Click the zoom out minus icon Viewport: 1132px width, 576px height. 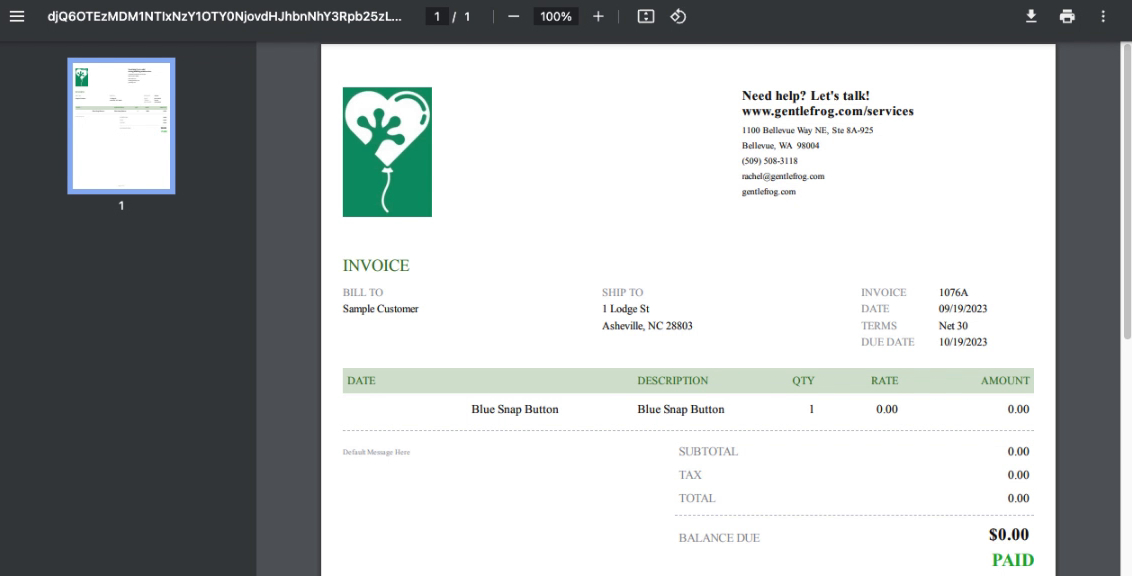(x=513, y=16)
